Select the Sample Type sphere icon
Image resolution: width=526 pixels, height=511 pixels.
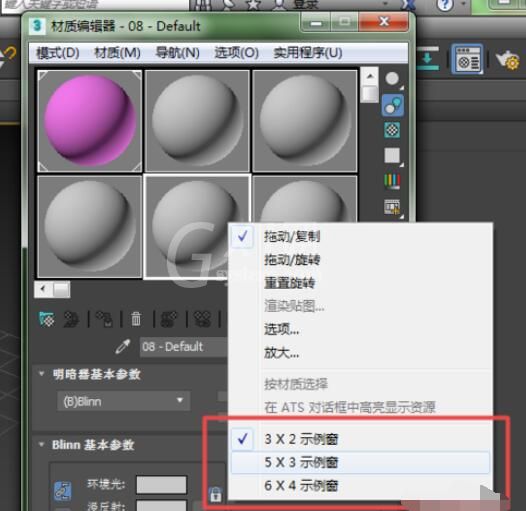pyautogui.click(x=392, y=79)
